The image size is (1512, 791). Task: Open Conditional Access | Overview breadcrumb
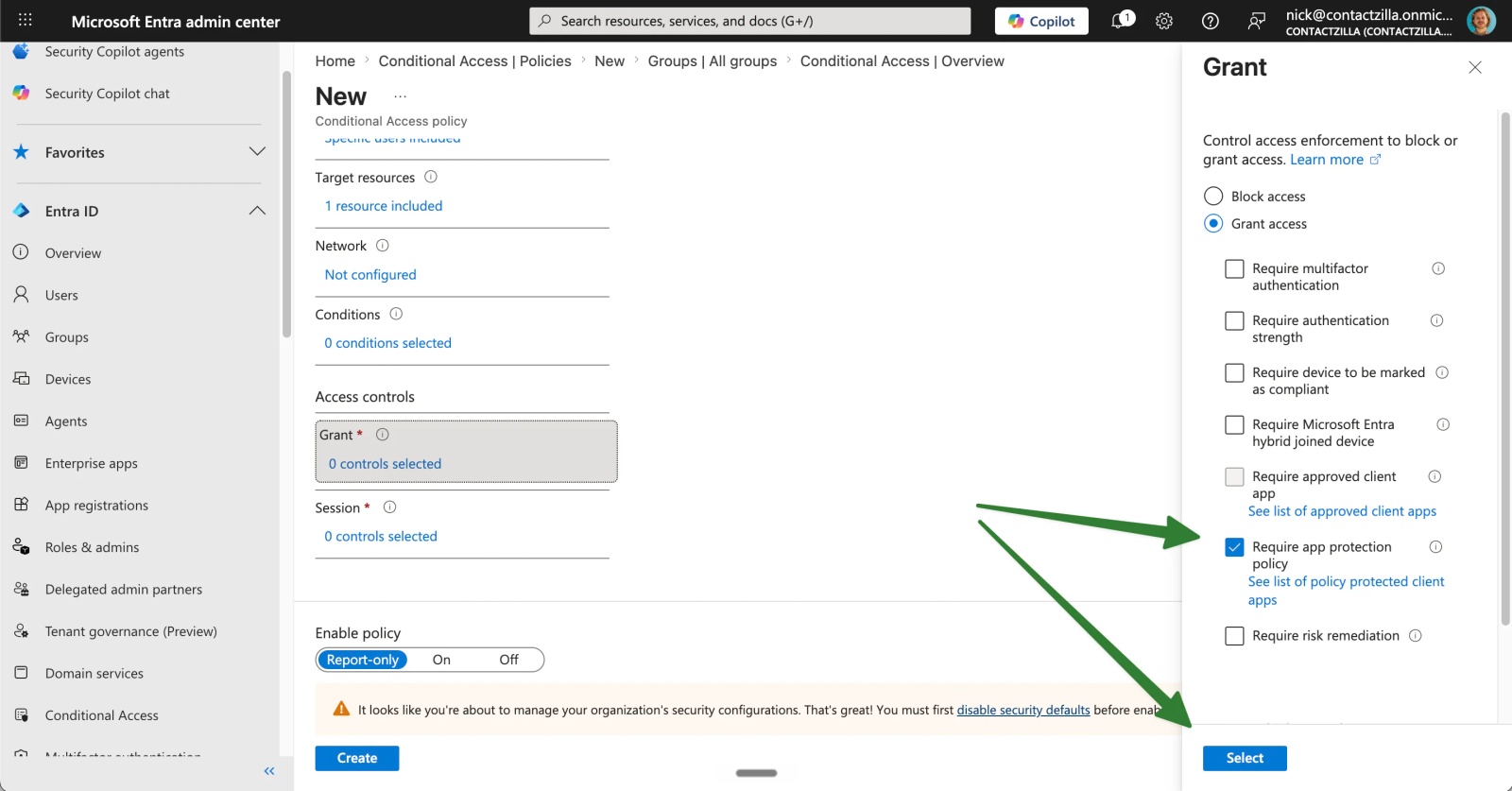point(902,60)
